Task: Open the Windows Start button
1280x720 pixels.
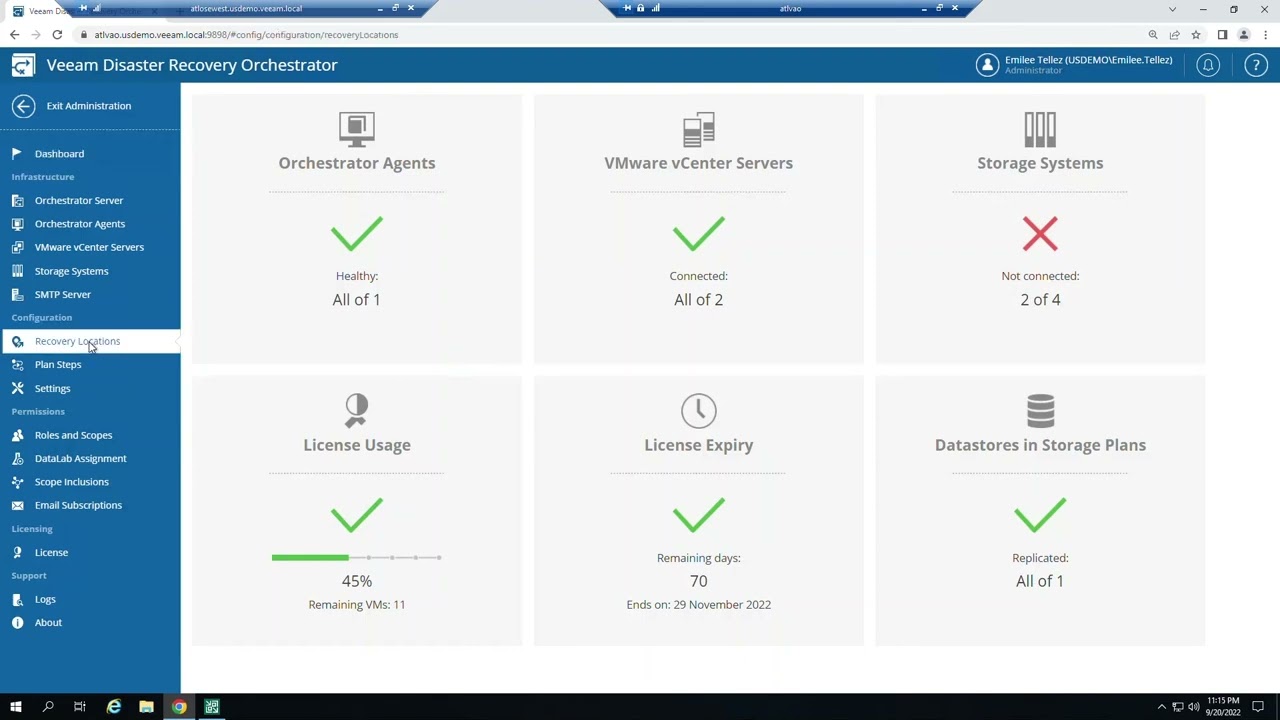Action: (x=16, y=707)
